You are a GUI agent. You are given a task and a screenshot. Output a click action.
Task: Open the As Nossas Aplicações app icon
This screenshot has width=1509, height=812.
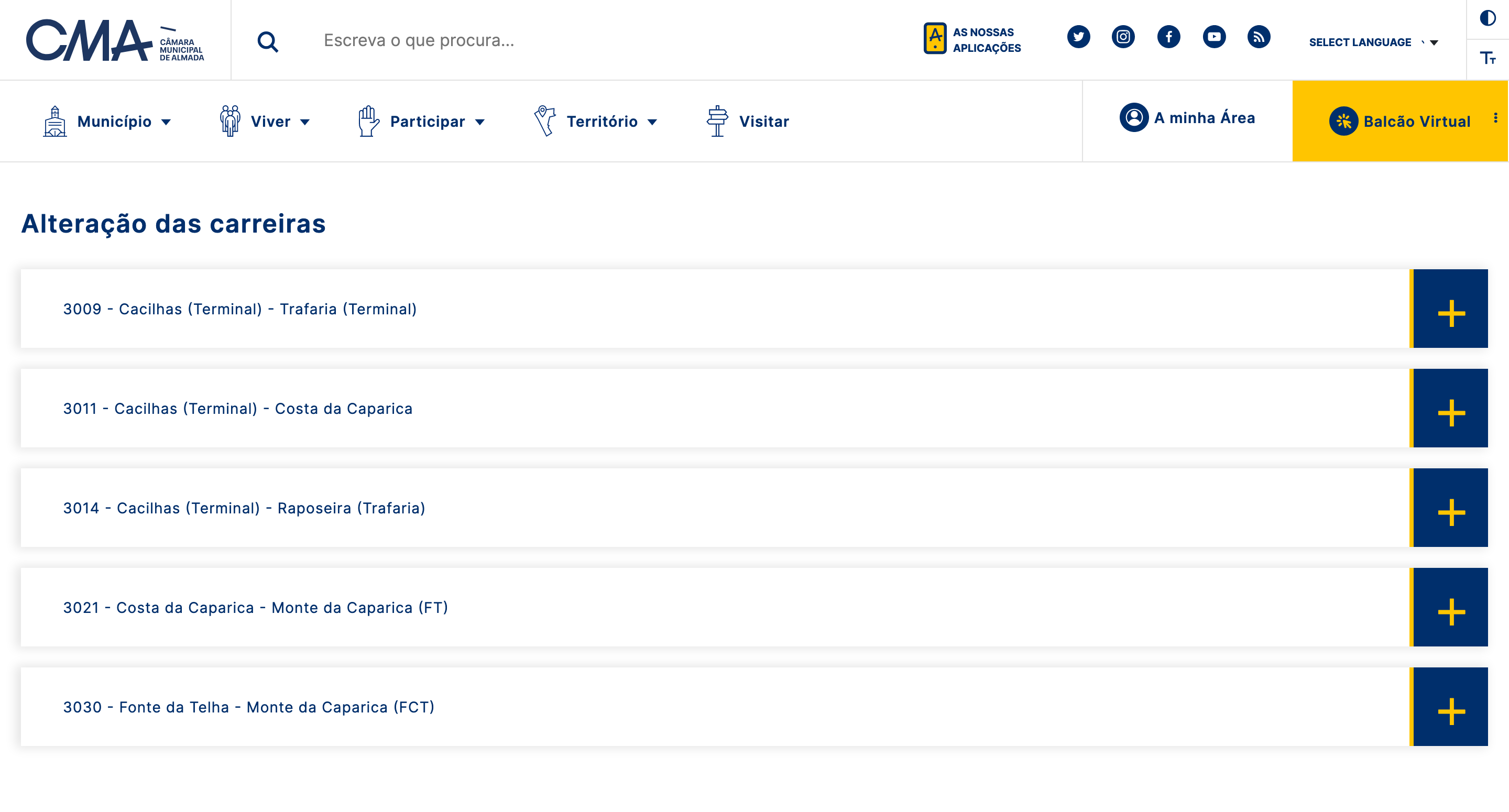pos(935,39)
